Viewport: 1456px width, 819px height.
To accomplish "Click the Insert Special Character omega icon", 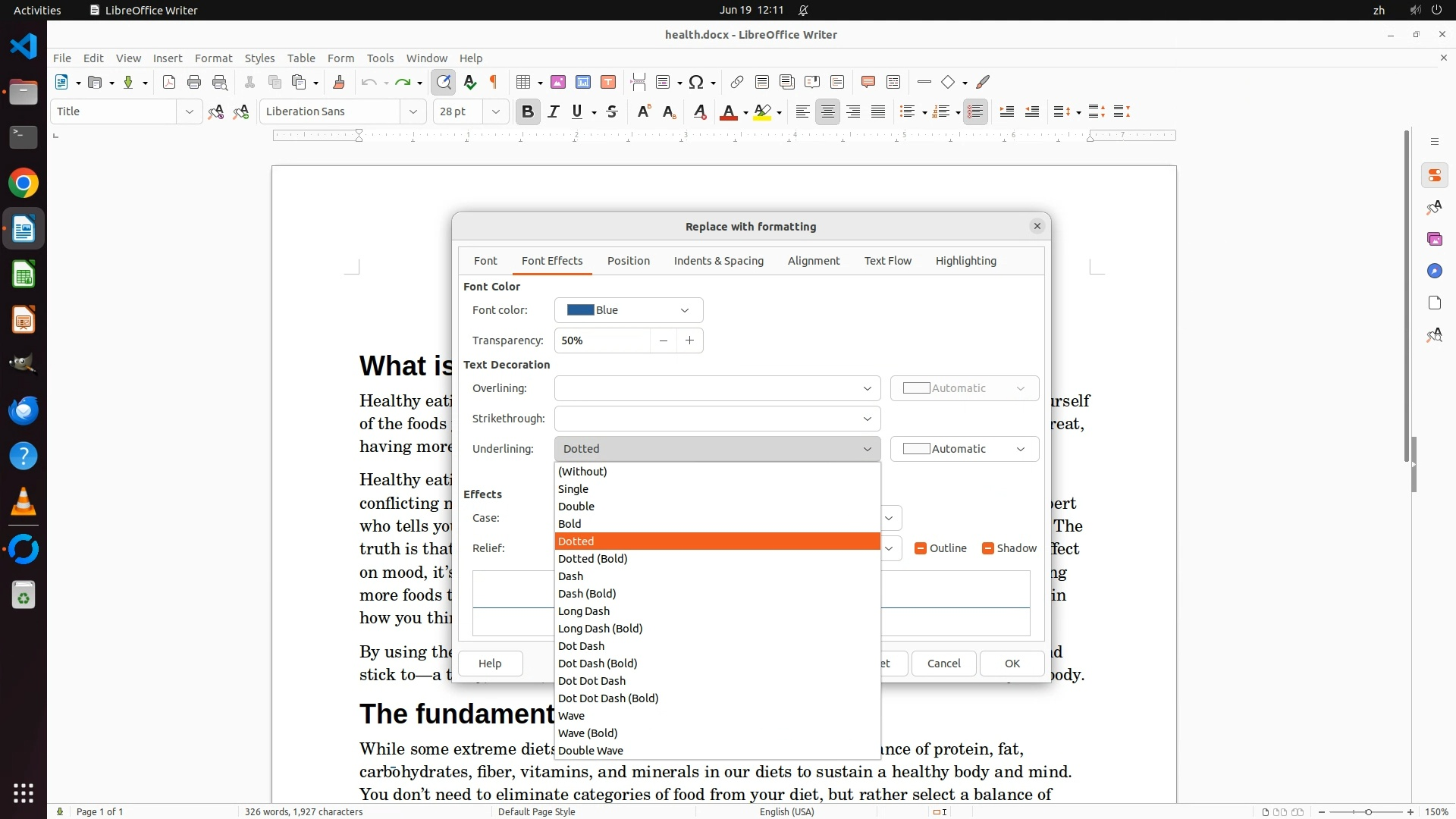I will click(696, 83).
